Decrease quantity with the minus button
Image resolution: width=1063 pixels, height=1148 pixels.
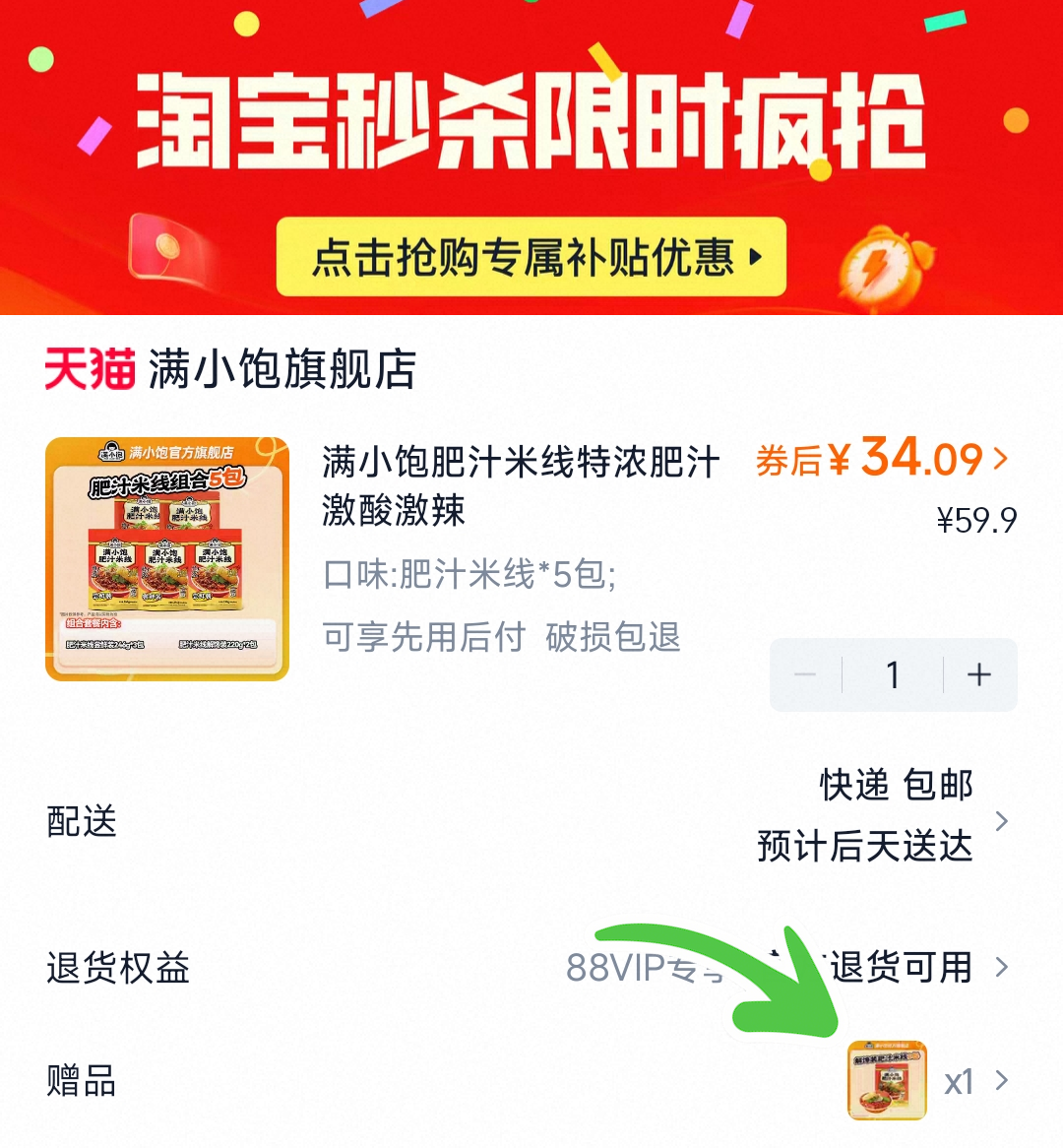click(805, 674)
